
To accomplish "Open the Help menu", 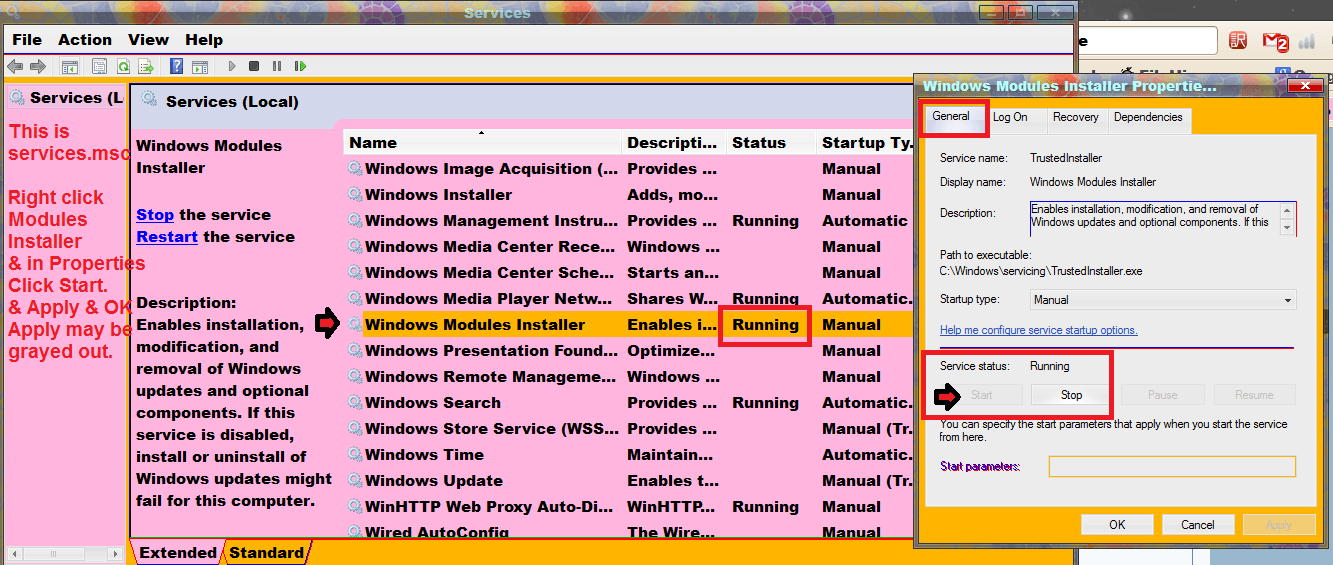I will (x=204, y=40).
